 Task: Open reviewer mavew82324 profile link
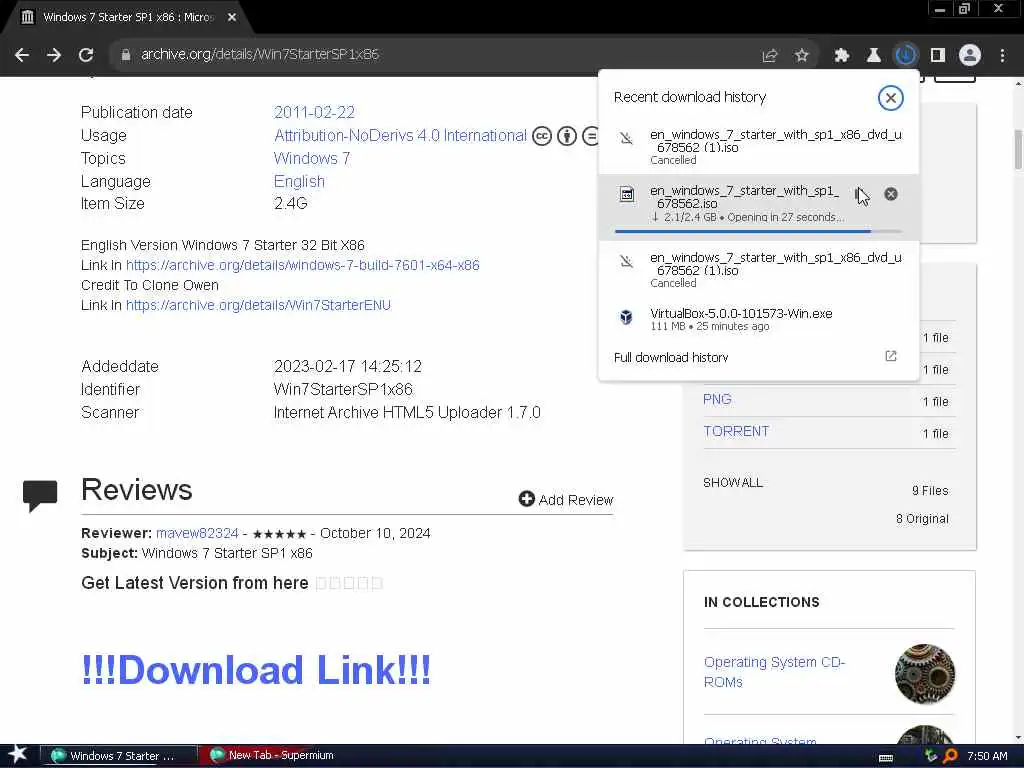(197, 533)
